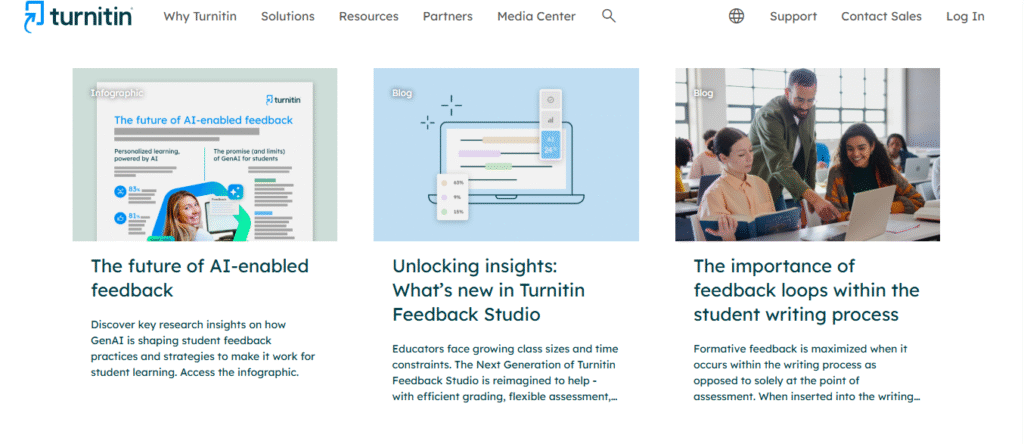Open the search magnifier icon
The image size is (1024, 444).
click(609, 16)
